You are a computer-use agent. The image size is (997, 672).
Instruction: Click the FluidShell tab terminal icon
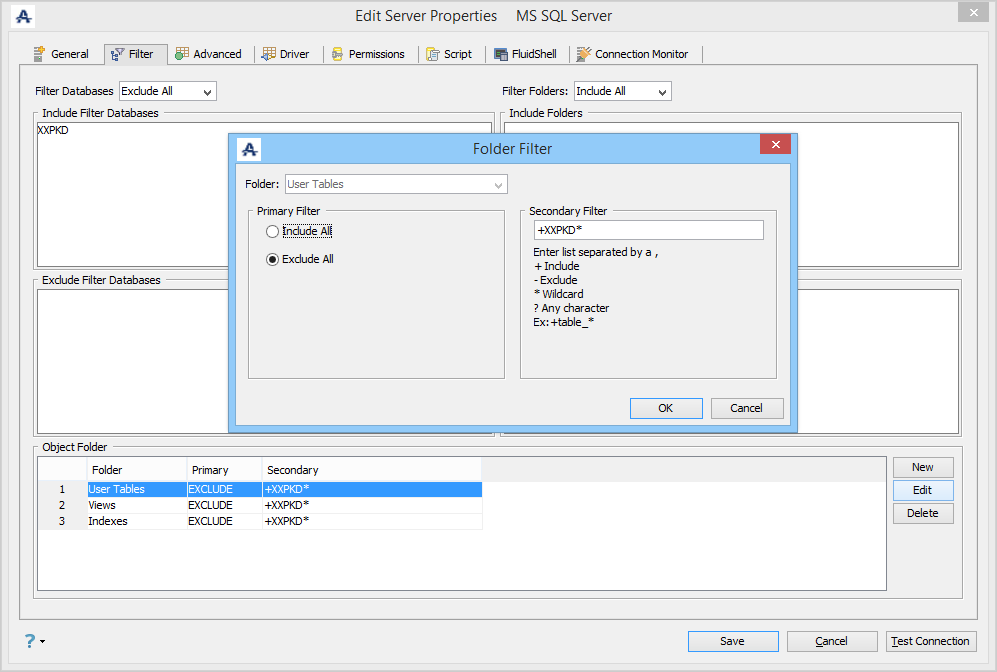tap(501, 55)
